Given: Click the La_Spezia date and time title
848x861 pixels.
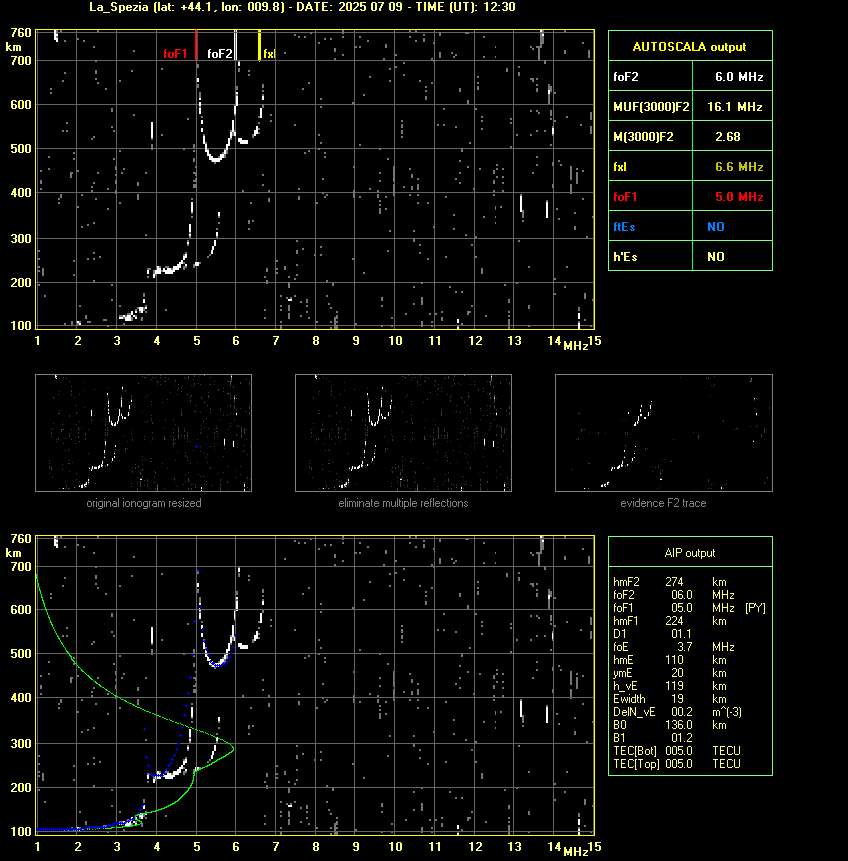Looking at the screenshot, I should (302, 7).
